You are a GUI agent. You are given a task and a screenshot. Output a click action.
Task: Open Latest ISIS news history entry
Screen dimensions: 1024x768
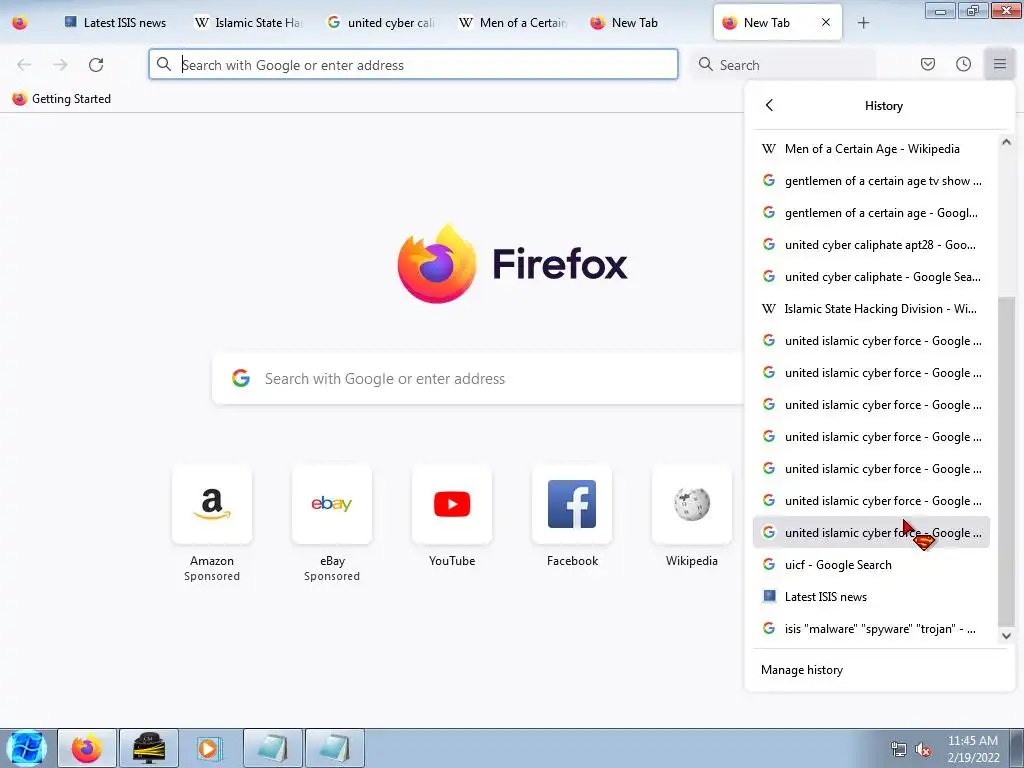pos(871,597)
